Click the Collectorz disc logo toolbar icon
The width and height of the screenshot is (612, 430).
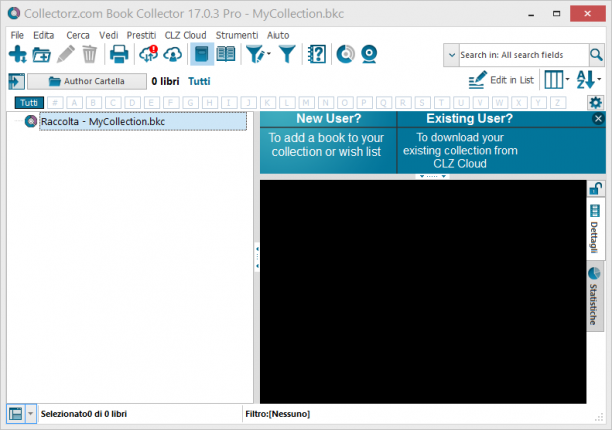coord(345,54)
